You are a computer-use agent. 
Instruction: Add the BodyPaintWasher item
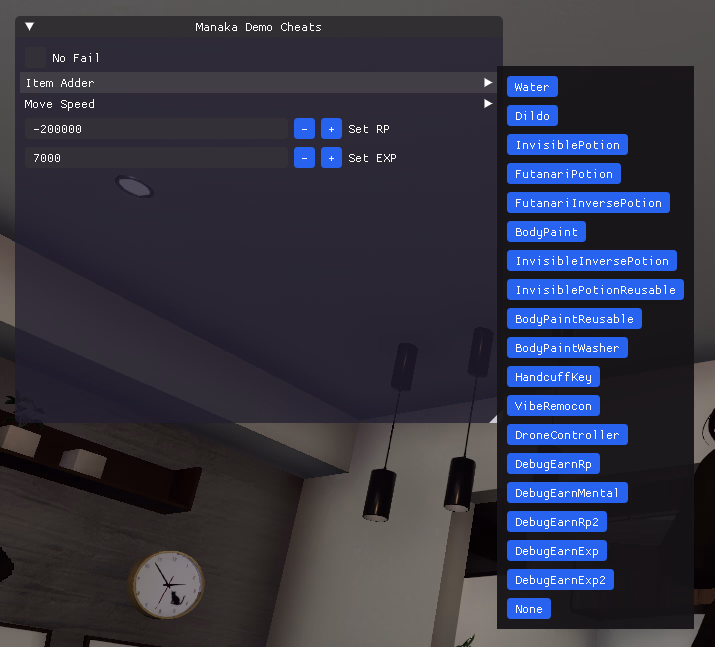567,347
